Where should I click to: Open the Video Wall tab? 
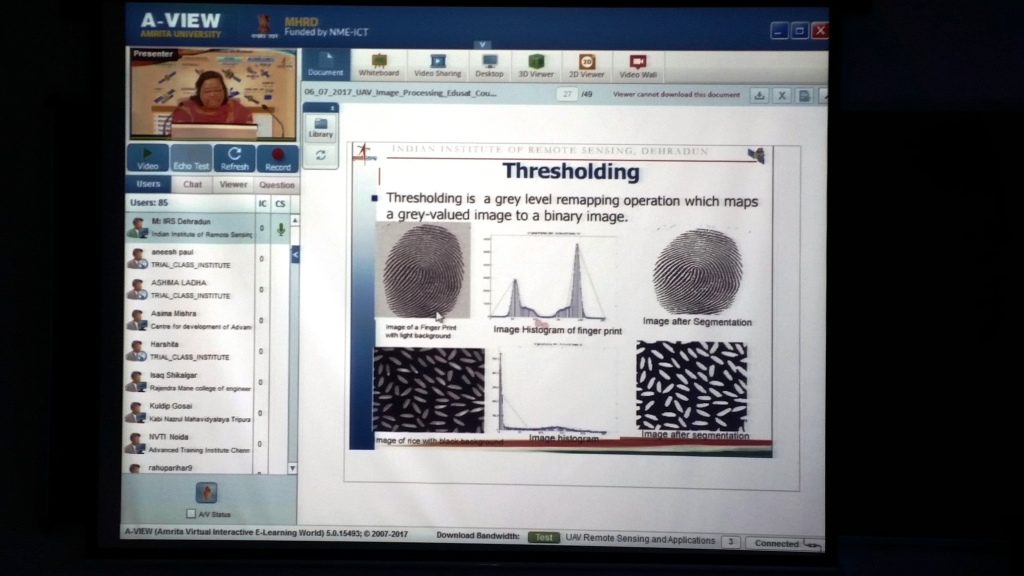[638, 65]
